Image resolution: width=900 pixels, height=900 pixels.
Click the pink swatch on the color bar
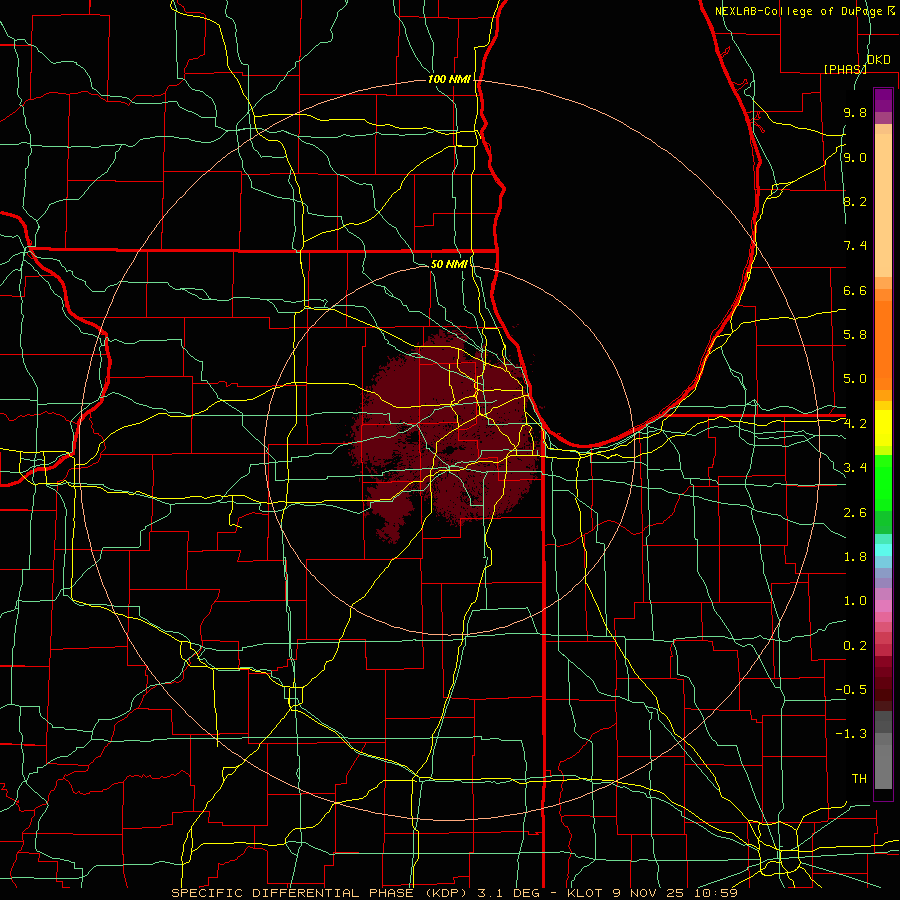883,606
